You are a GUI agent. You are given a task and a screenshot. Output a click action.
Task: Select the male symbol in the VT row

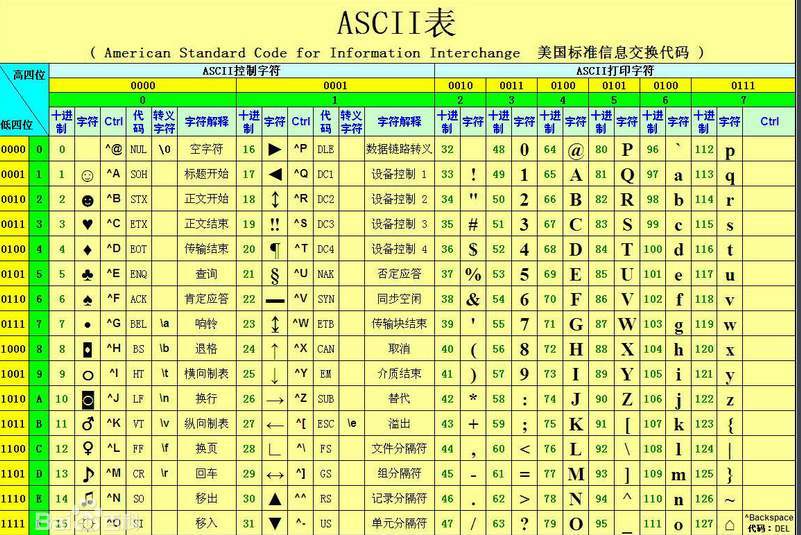point(88,424)
